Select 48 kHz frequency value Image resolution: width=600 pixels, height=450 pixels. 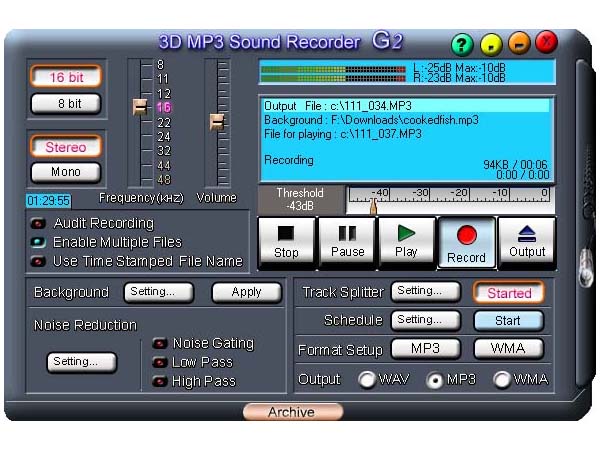click(x=164, y=179)
